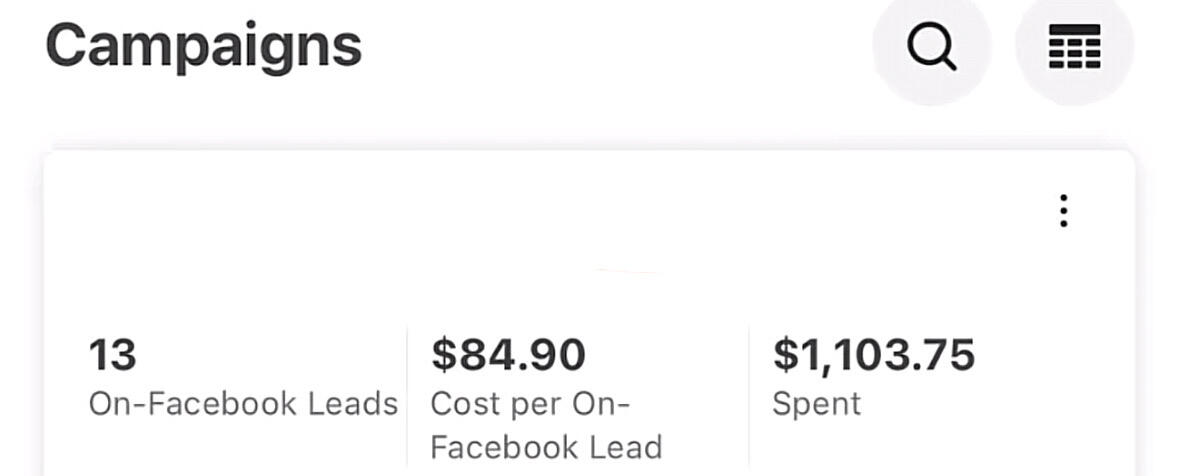Click the dollar sign of $1,103.75
Screen dimensions: 1179x476
[786, 355]
